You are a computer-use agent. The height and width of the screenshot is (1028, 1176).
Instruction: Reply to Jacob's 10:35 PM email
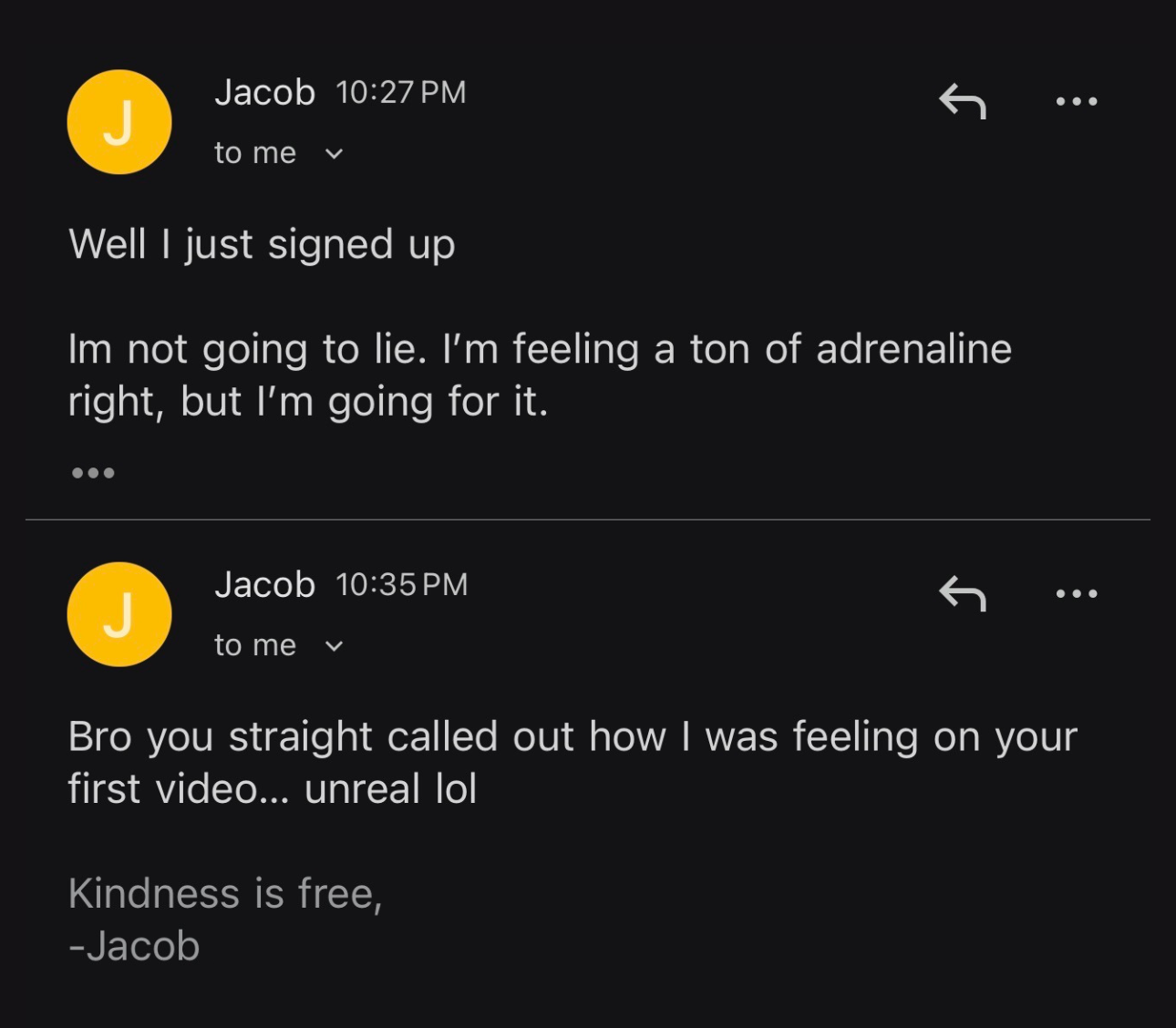tap(963, 593)
